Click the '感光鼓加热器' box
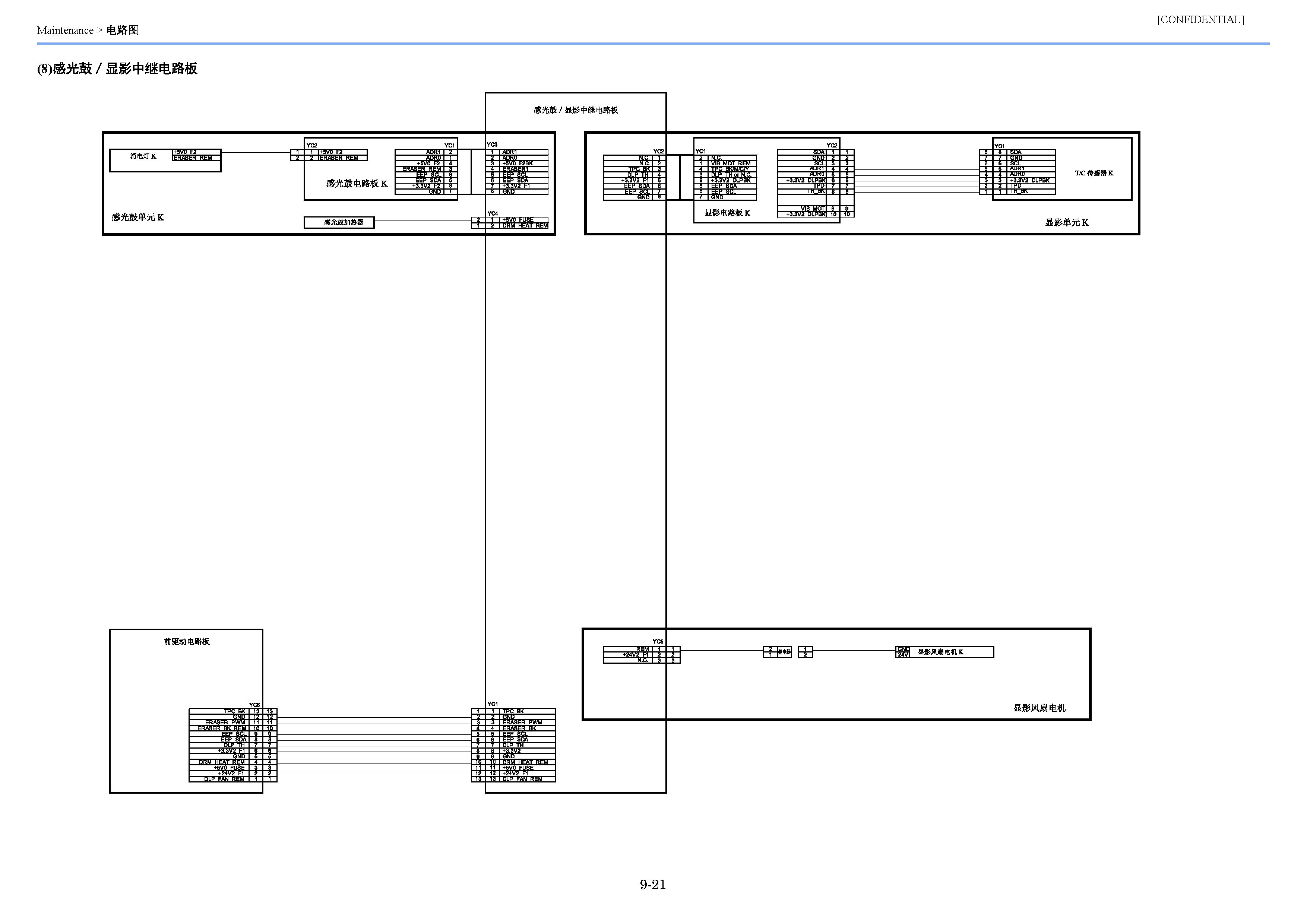 [339, 222]
